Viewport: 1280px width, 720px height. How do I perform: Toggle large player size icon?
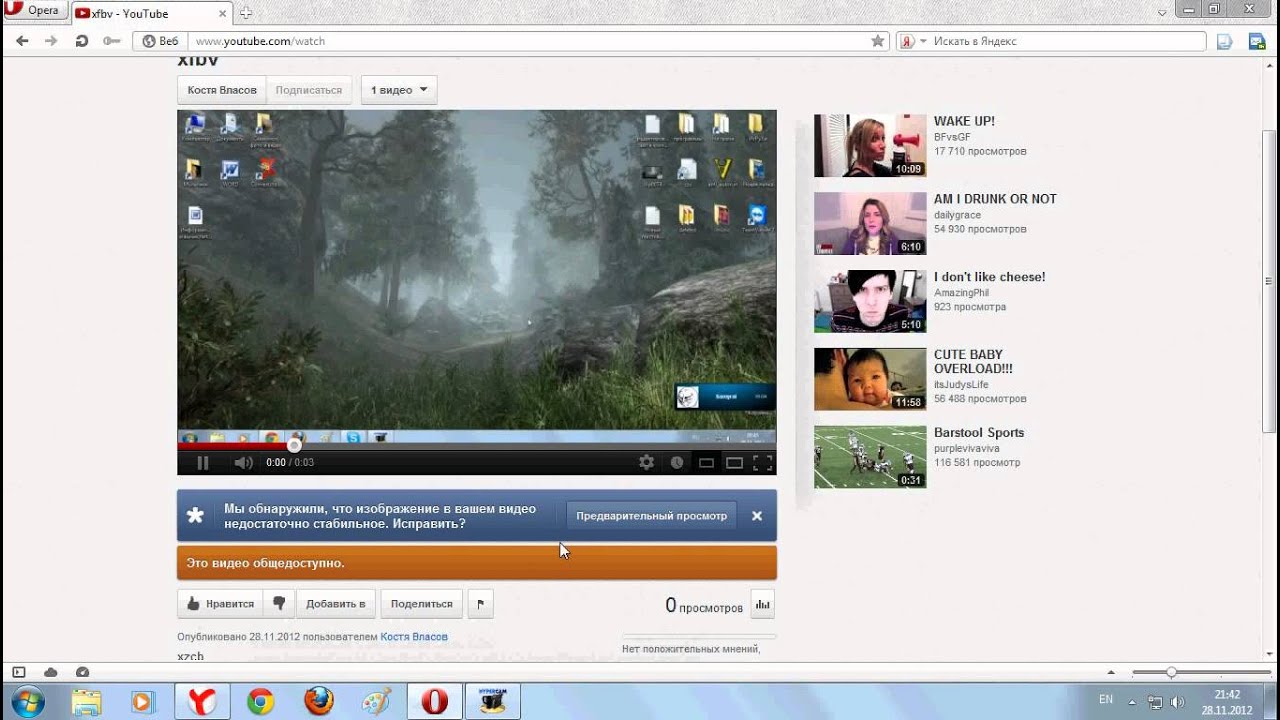[734, 462]
